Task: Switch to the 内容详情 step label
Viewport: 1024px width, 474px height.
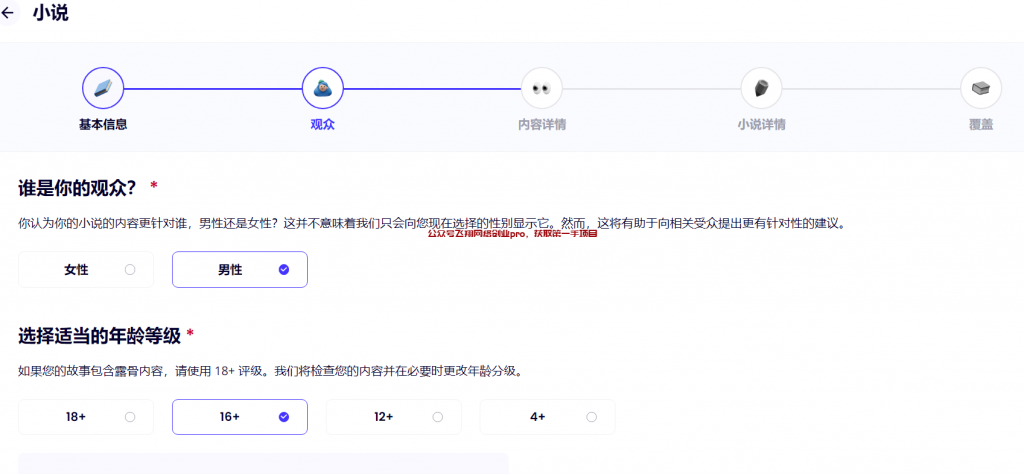Action: 541,125
